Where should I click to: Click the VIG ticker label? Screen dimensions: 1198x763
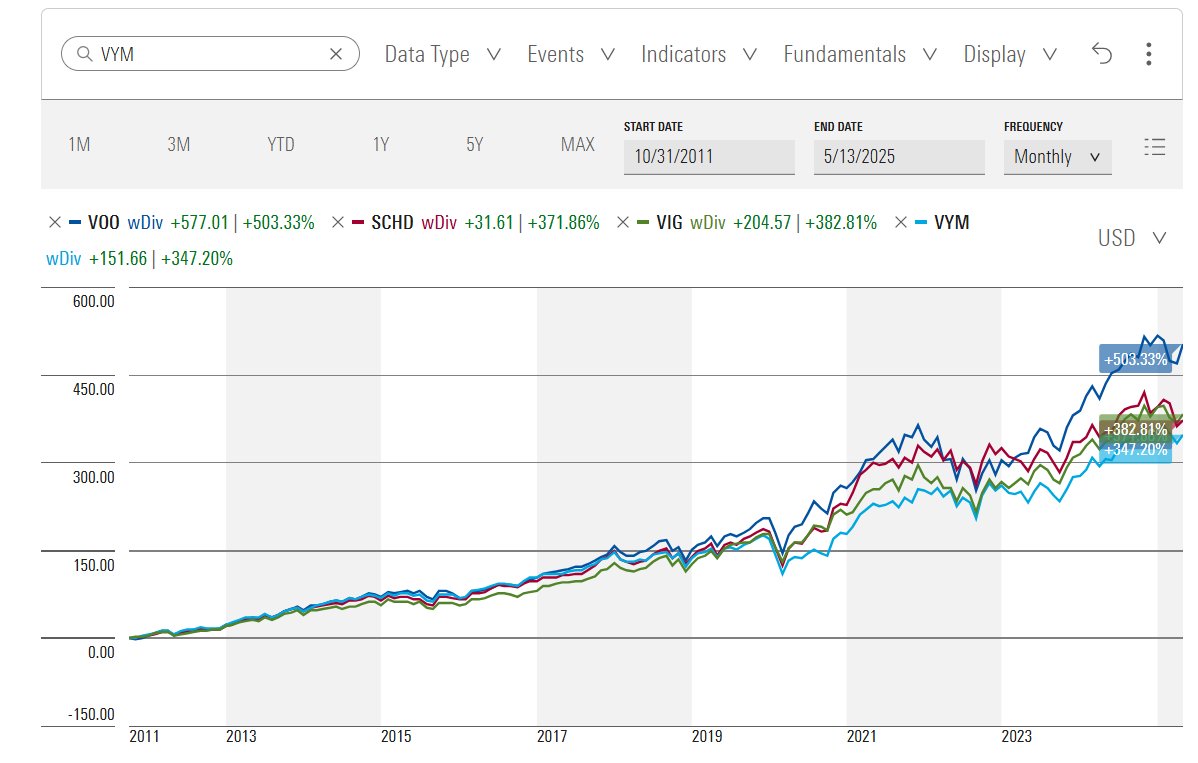click(x=669, y=222)
